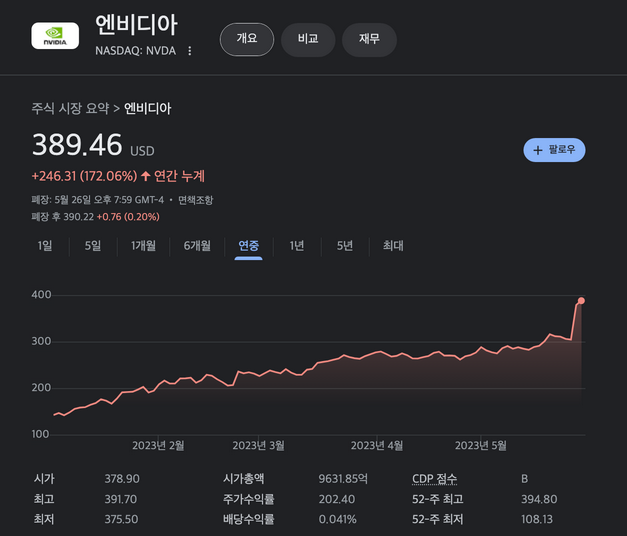This screenshot has height=536, width=627.
Task: Select the 개요 tab
Action: pyautogui.click(x=247, y=39)
